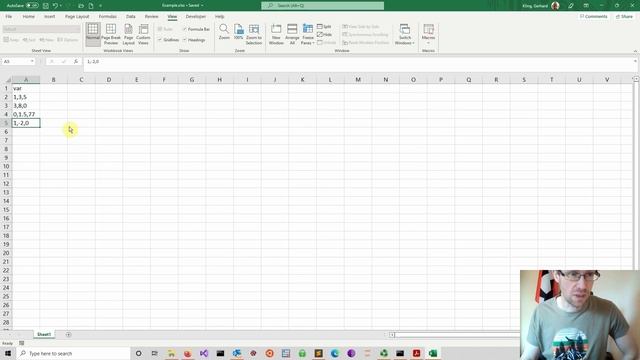Select cell containing 'var'
The width and height of the screenshot is (640, 360).
pos(26,88)
